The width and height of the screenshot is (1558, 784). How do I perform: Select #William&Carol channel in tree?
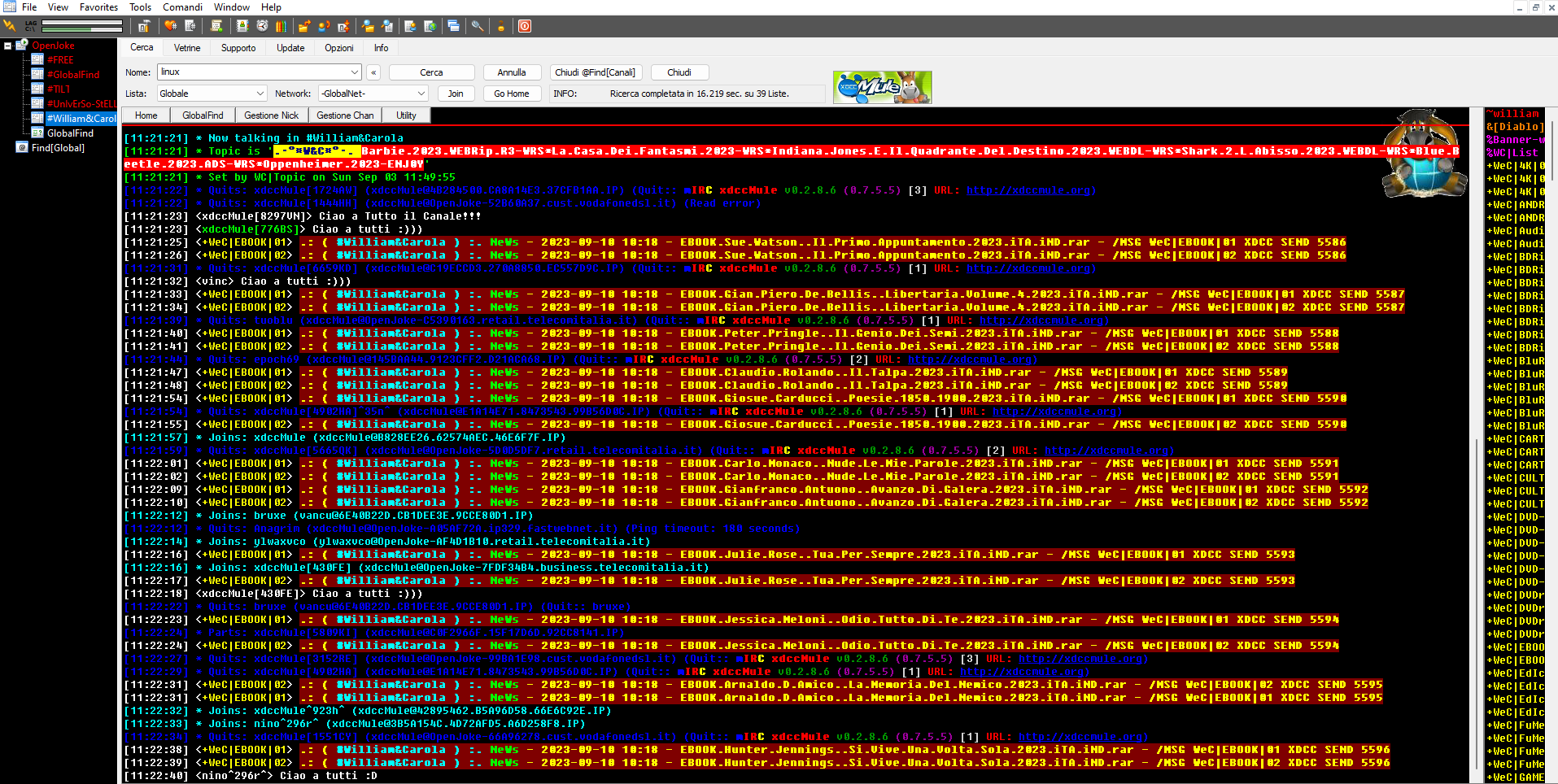coord(81,119)
